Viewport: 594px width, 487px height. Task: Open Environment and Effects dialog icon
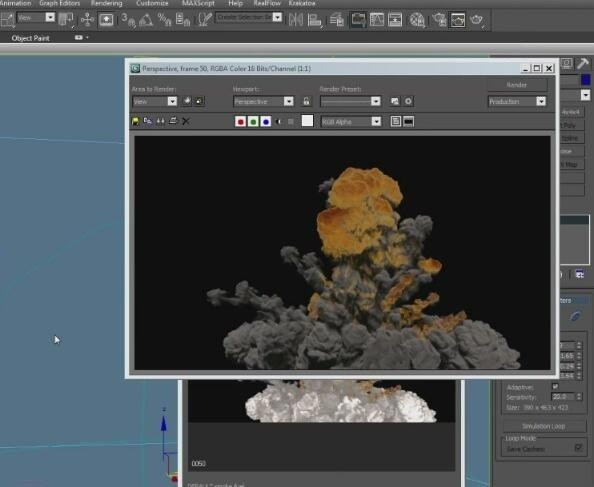408,101
